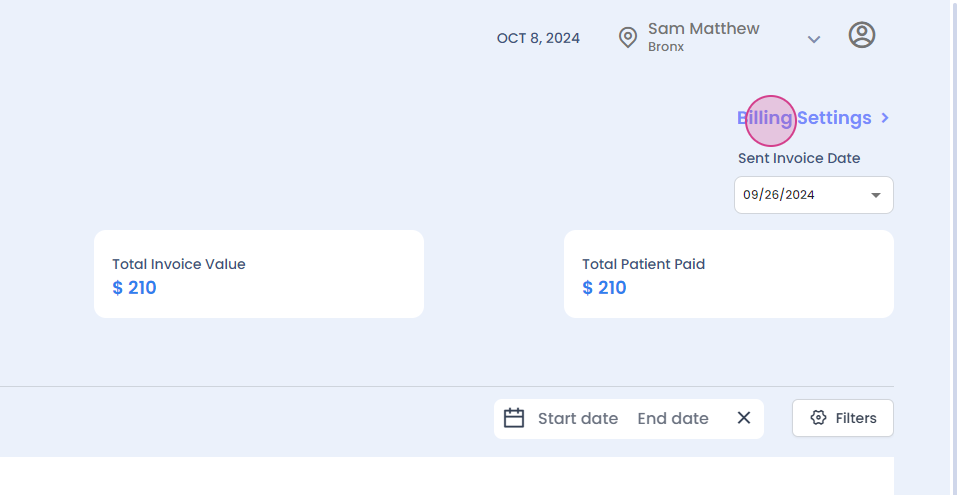Select the 09/26/2024 date combo box

[800, 195]
